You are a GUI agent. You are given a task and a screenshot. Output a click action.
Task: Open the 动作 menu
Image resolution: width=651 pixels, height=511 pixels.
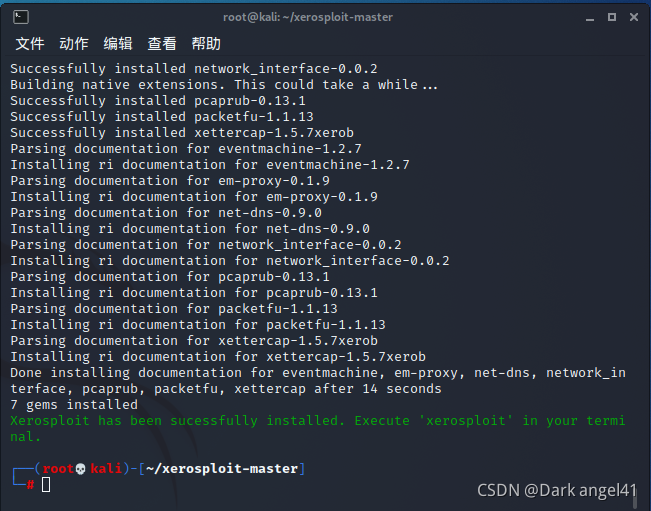[74, 44]
